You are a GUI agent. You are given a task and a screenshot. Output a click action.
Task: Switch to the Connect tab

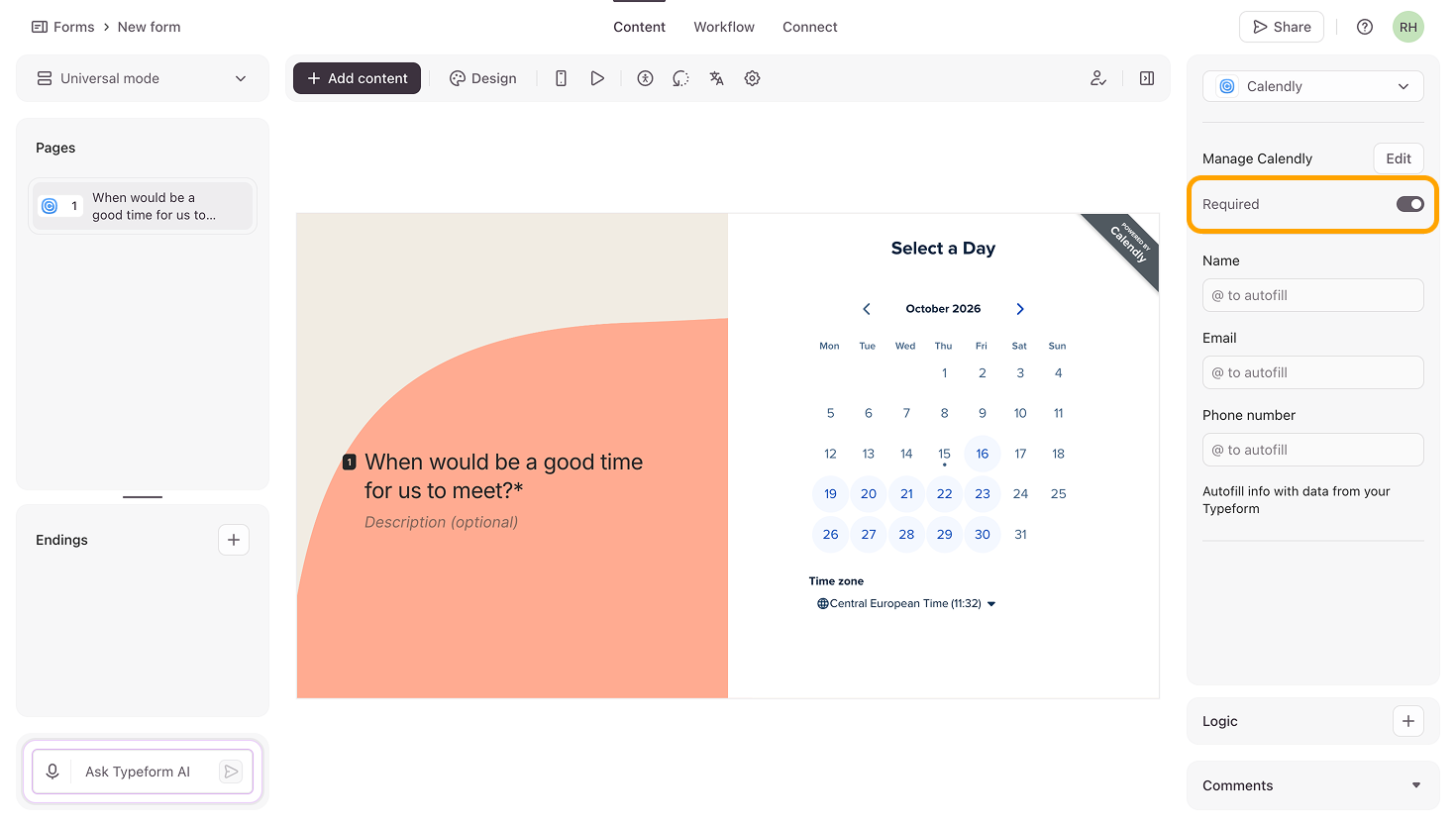point(810,27)
